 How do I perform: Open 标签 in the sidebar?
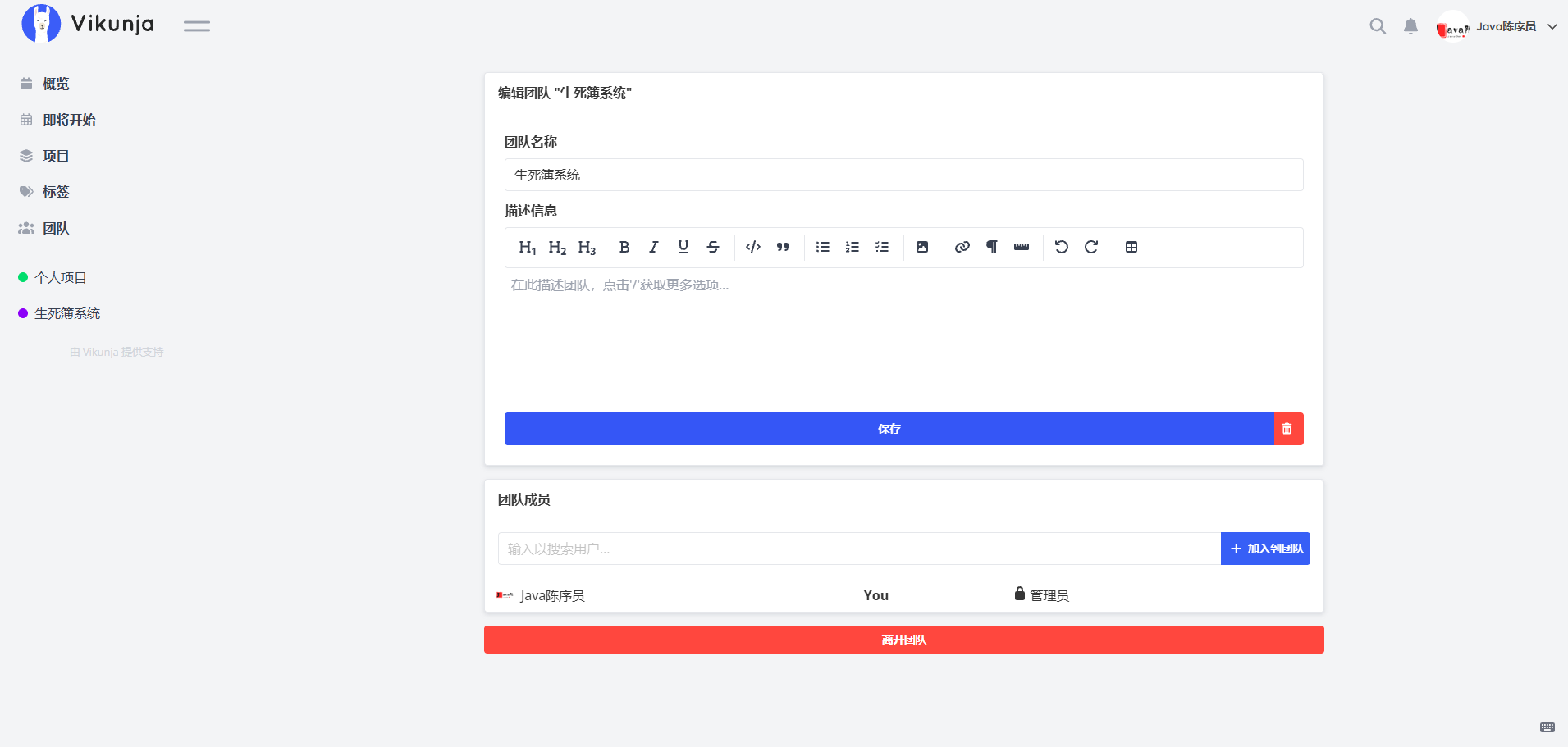click(56, 192)
